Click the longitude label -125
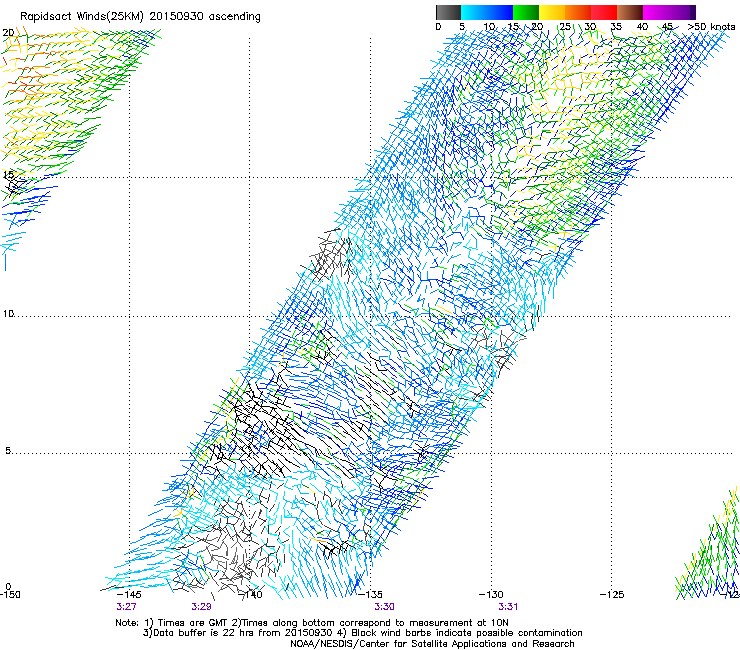The image size is (740, 650). click(x=612, y=594)
